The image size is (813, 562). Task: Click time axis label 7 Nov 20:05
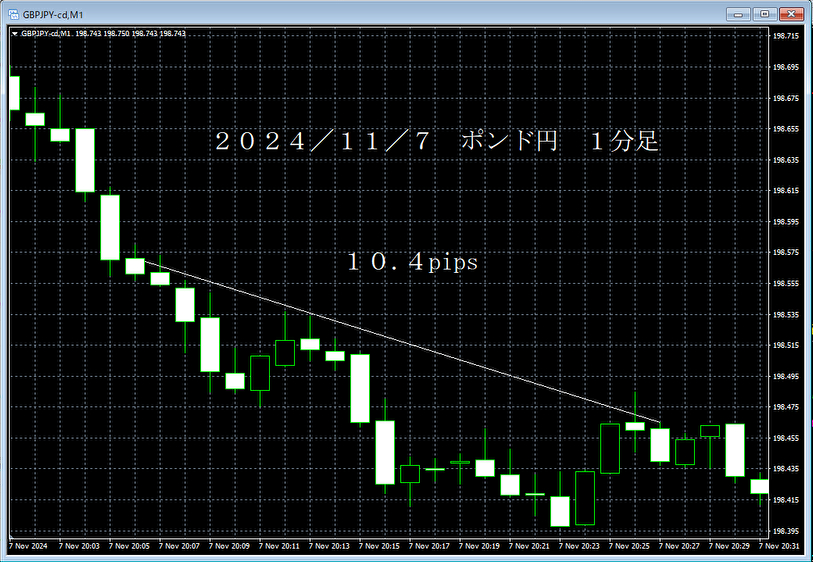[x=129, y=546]
